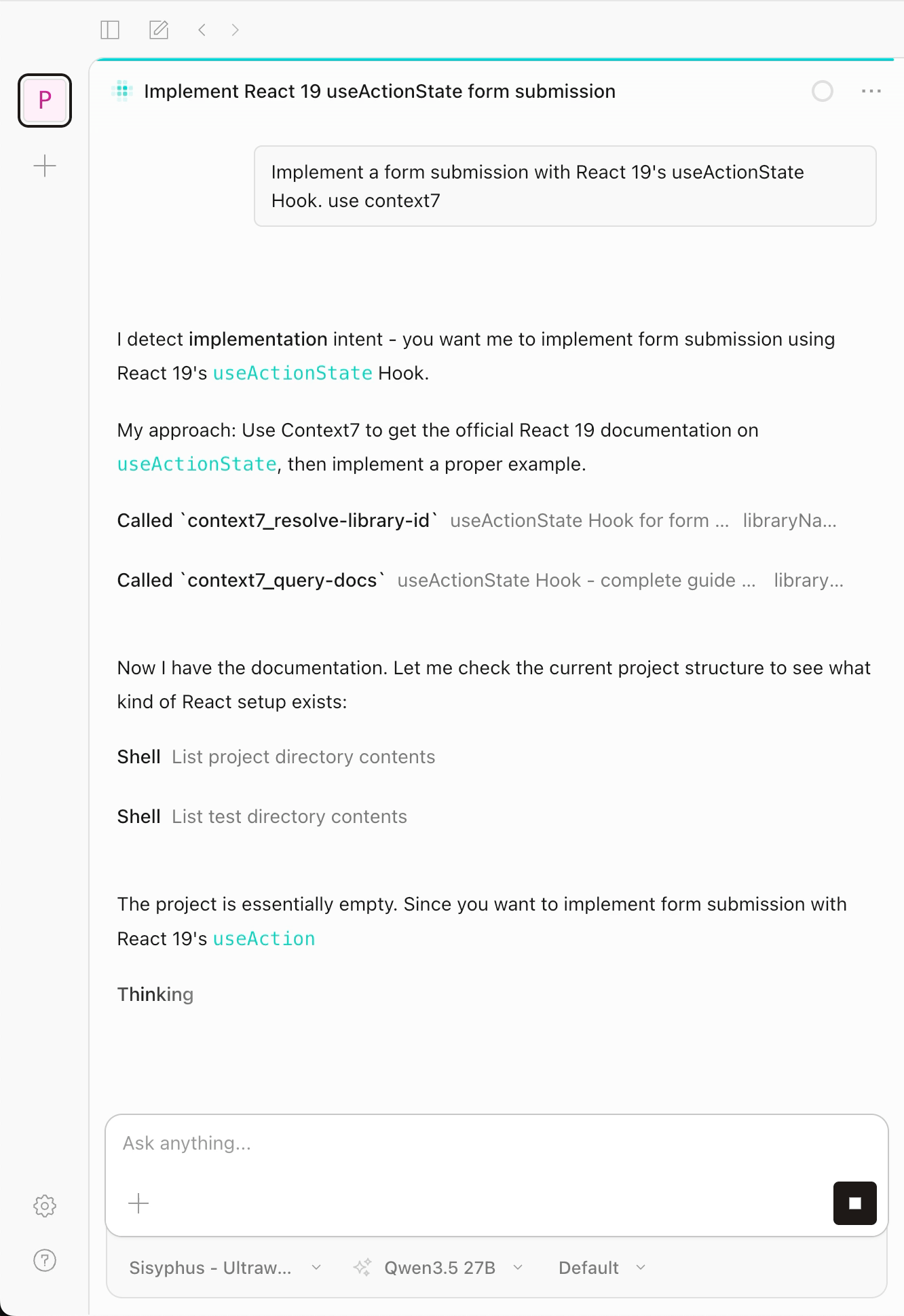904x1316 pixels.
Task: Toggle the circle status marker near the title
Action: tap(822, 92)
